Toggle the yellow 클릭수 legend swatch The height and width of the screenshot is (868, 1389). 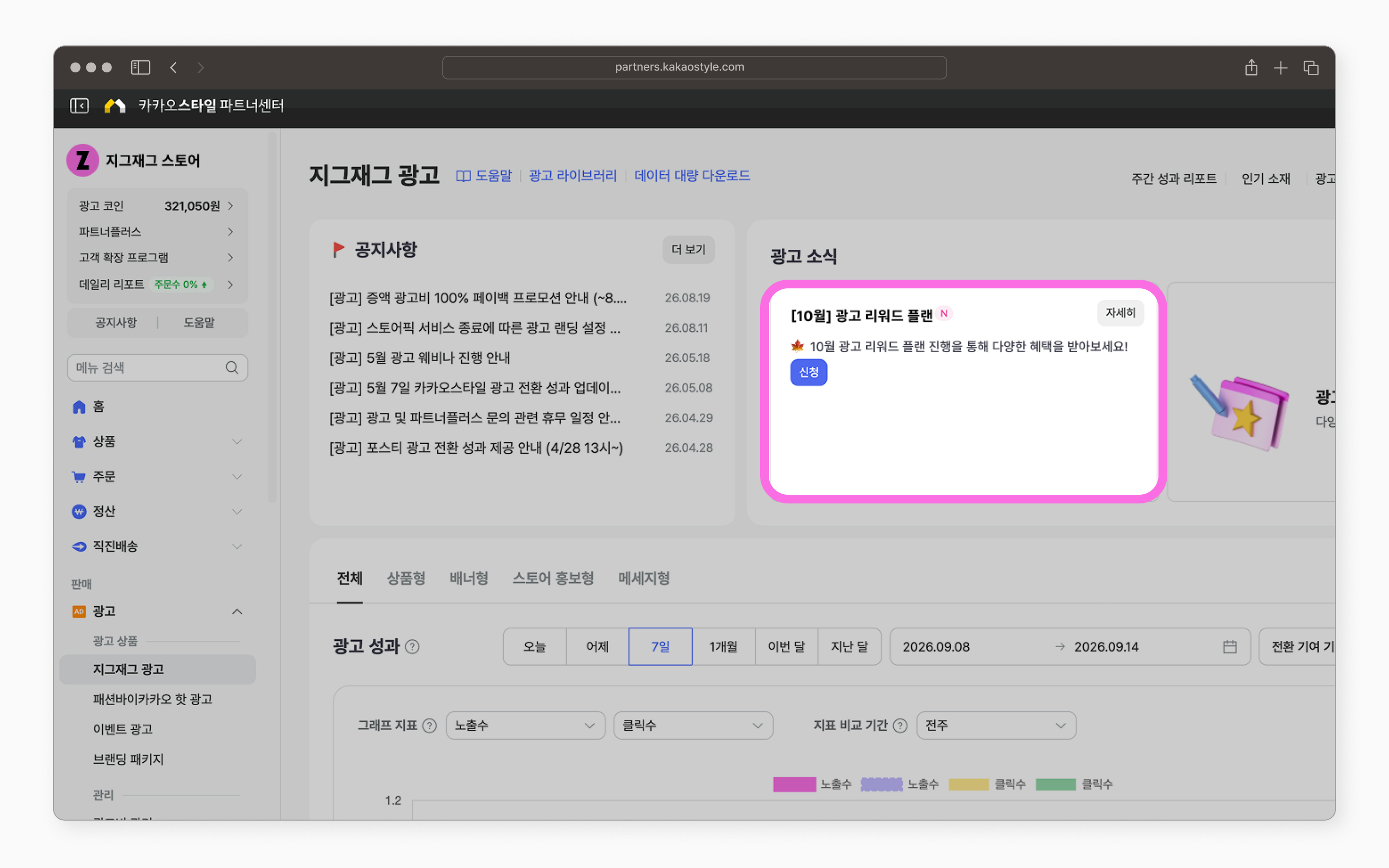point(969,784)
